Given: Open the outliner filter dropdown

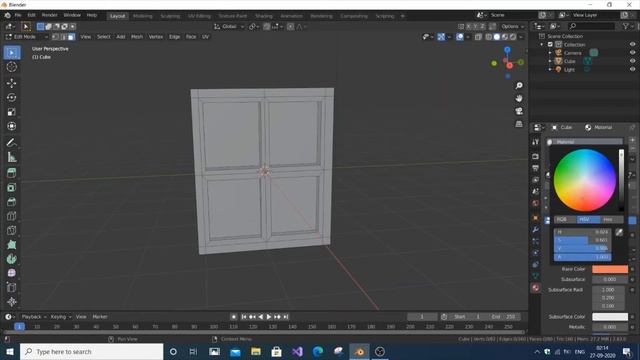Looking at the screenshot, I should point(627,27).
